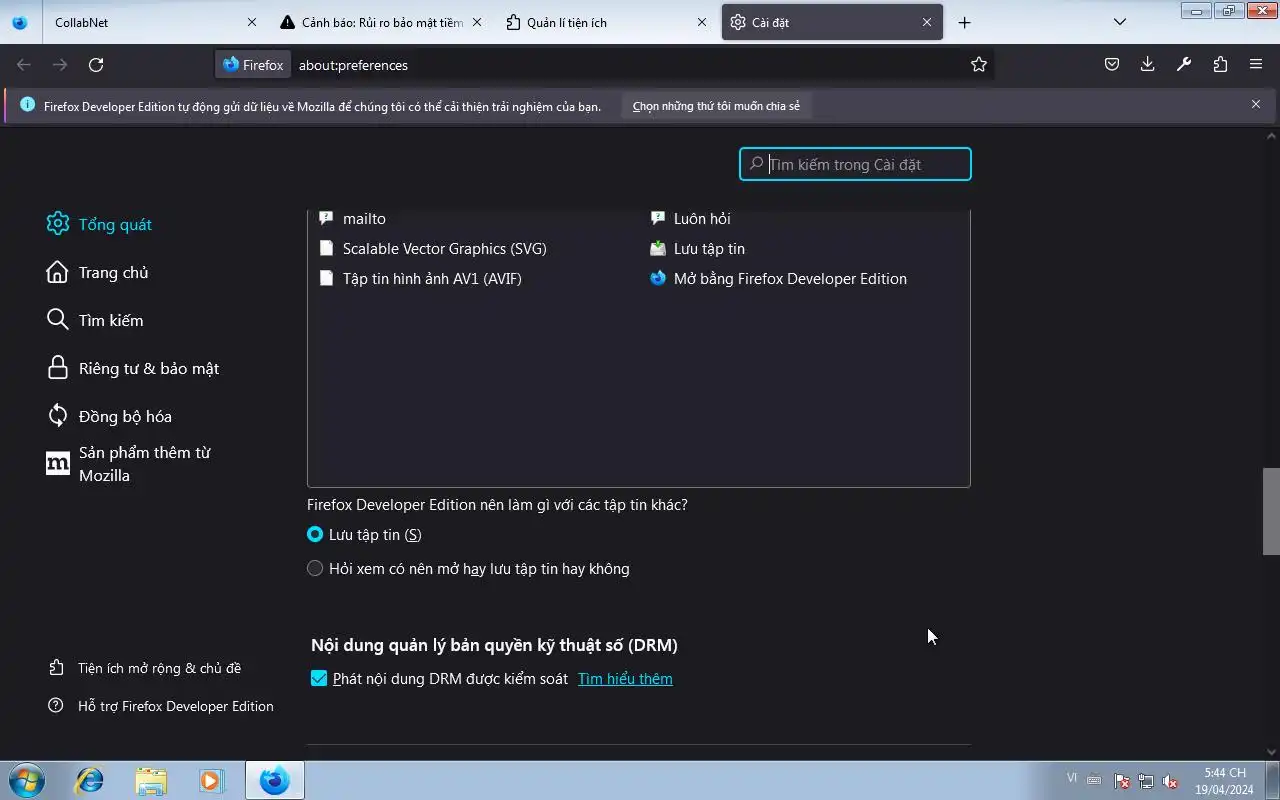Open Sản phẩm thêm từ Mozilla category
This screenshot has height=800, width=1280.
(130, 464)
